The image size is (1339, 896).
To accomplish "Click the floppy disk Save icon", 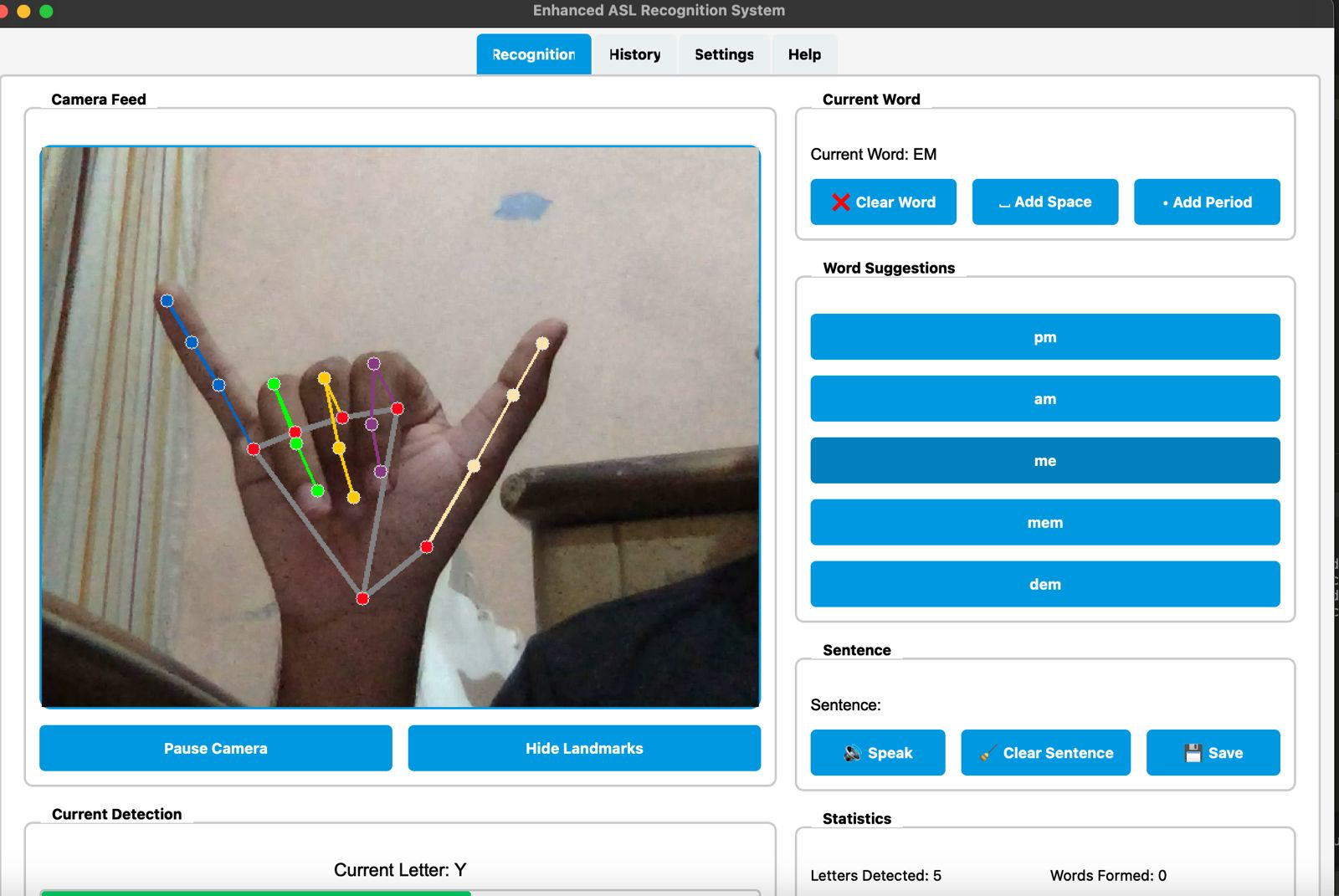I will tap(1193, 753).
